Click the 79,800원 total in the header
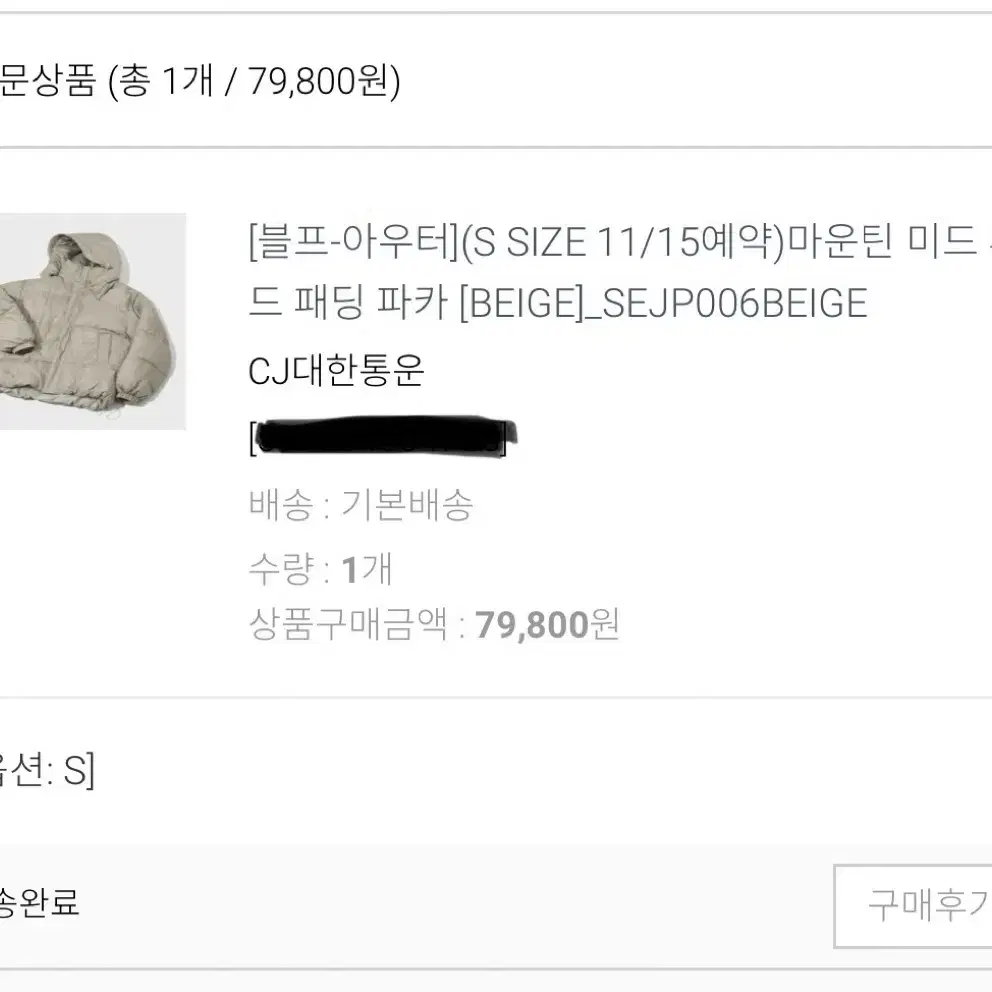992x992 pixels. point(323,81)
